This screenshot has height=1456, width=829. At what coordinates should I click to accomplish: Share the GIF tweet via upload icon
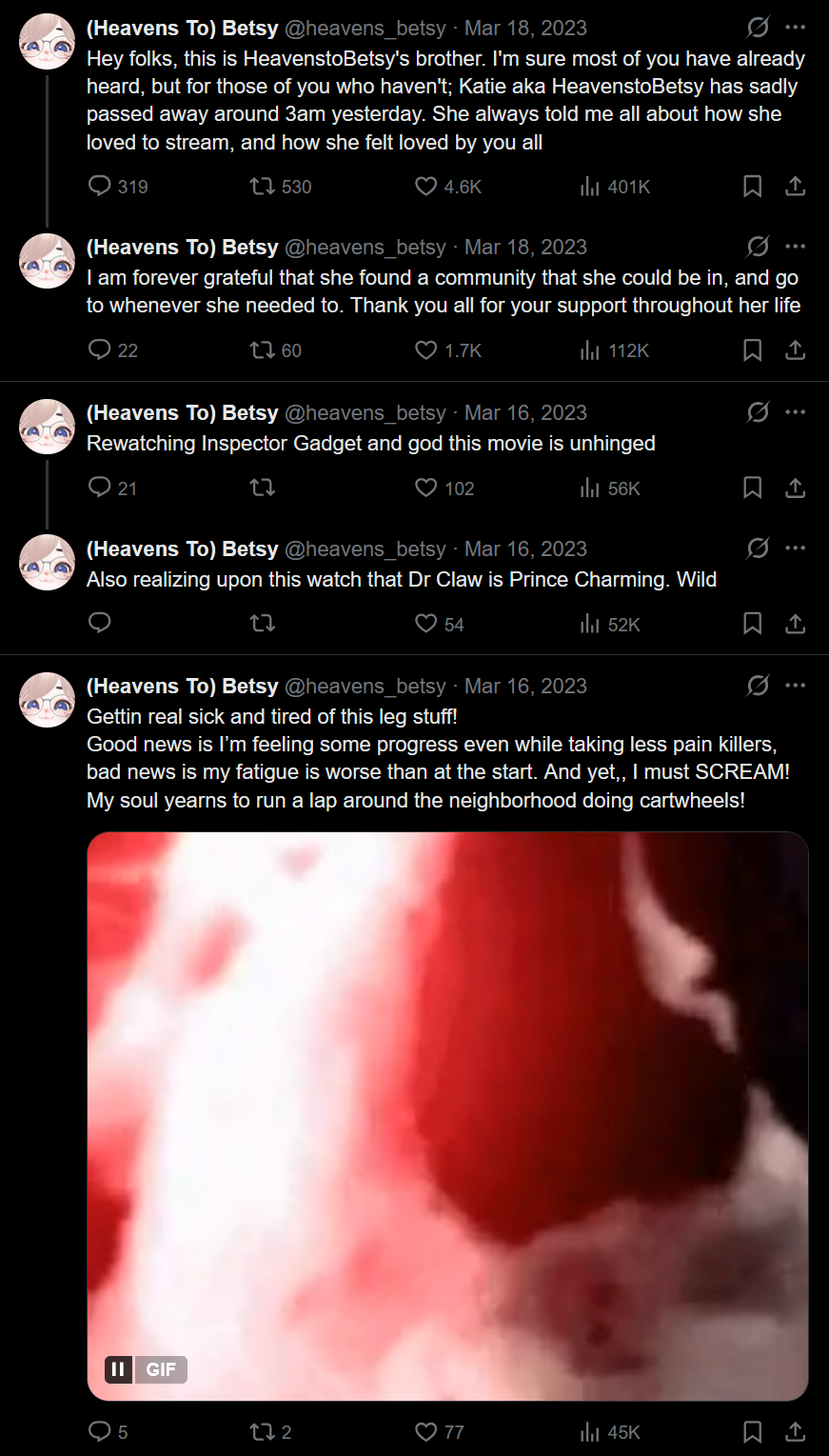point(796,1431)
